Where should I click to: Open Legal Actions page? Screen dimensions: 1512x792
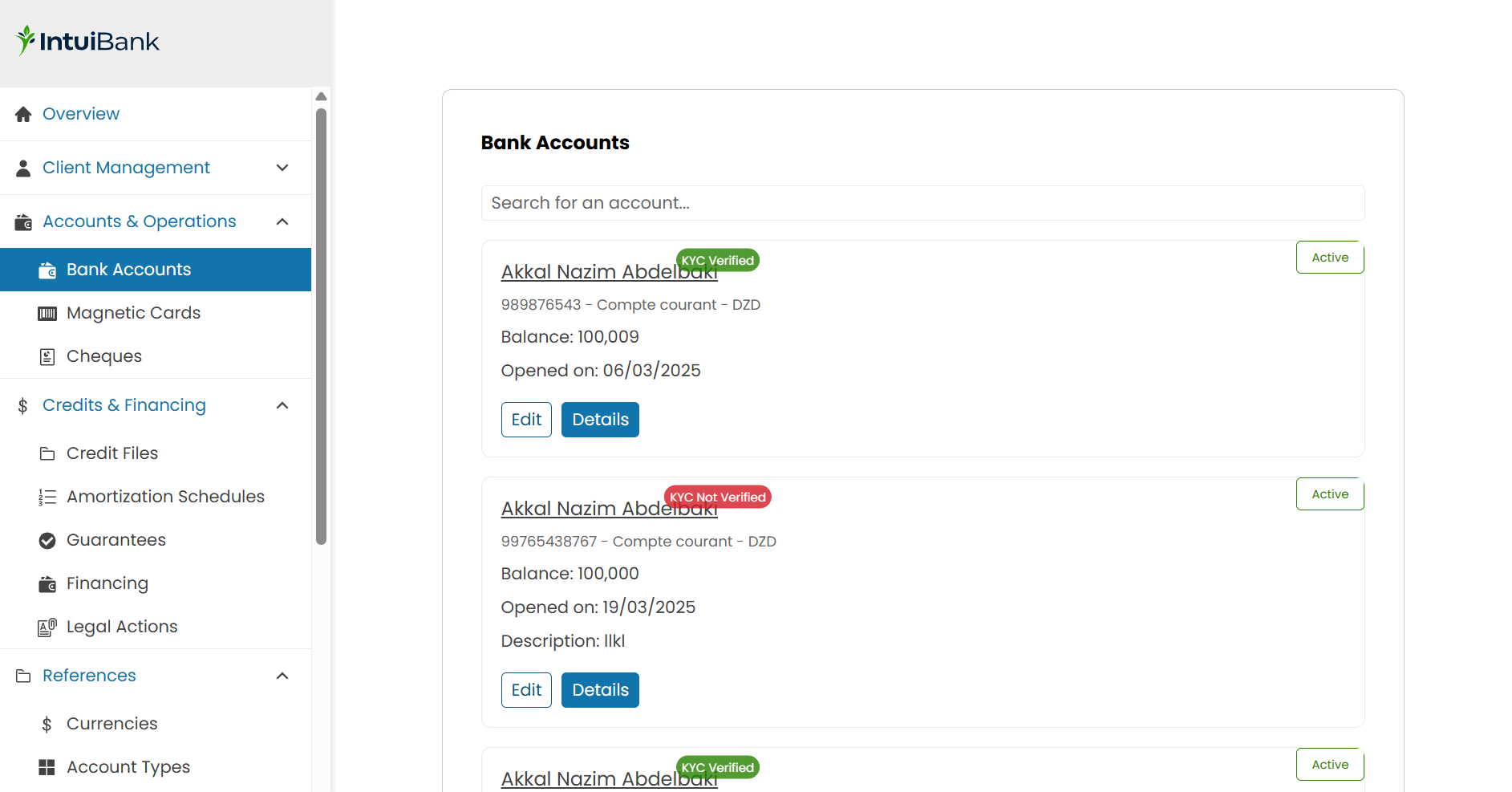coord(156,627)
